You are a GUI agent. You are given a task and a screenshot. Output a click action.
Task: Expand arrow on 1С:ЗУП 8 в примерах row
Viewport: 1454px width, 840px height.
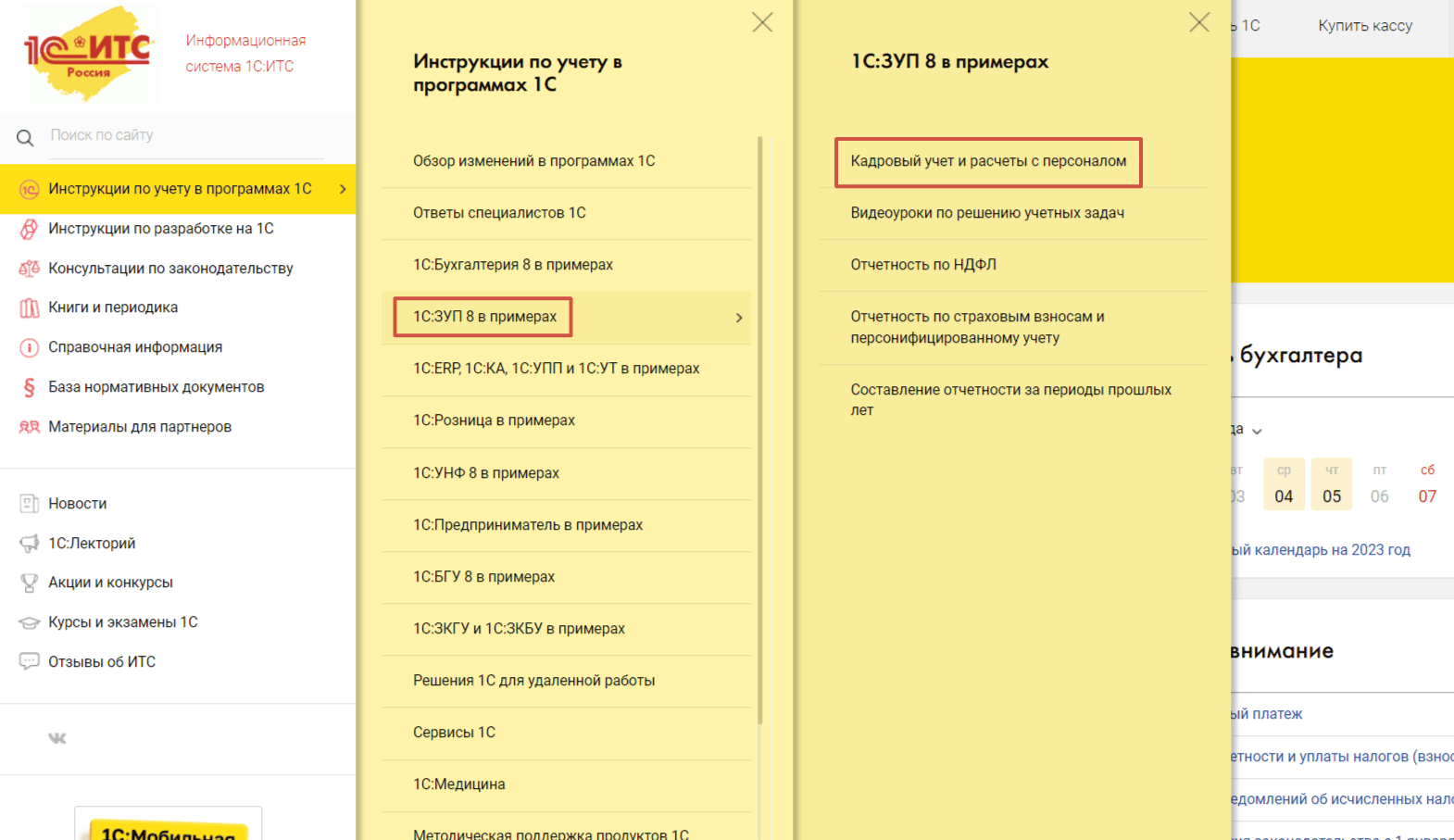739,318
